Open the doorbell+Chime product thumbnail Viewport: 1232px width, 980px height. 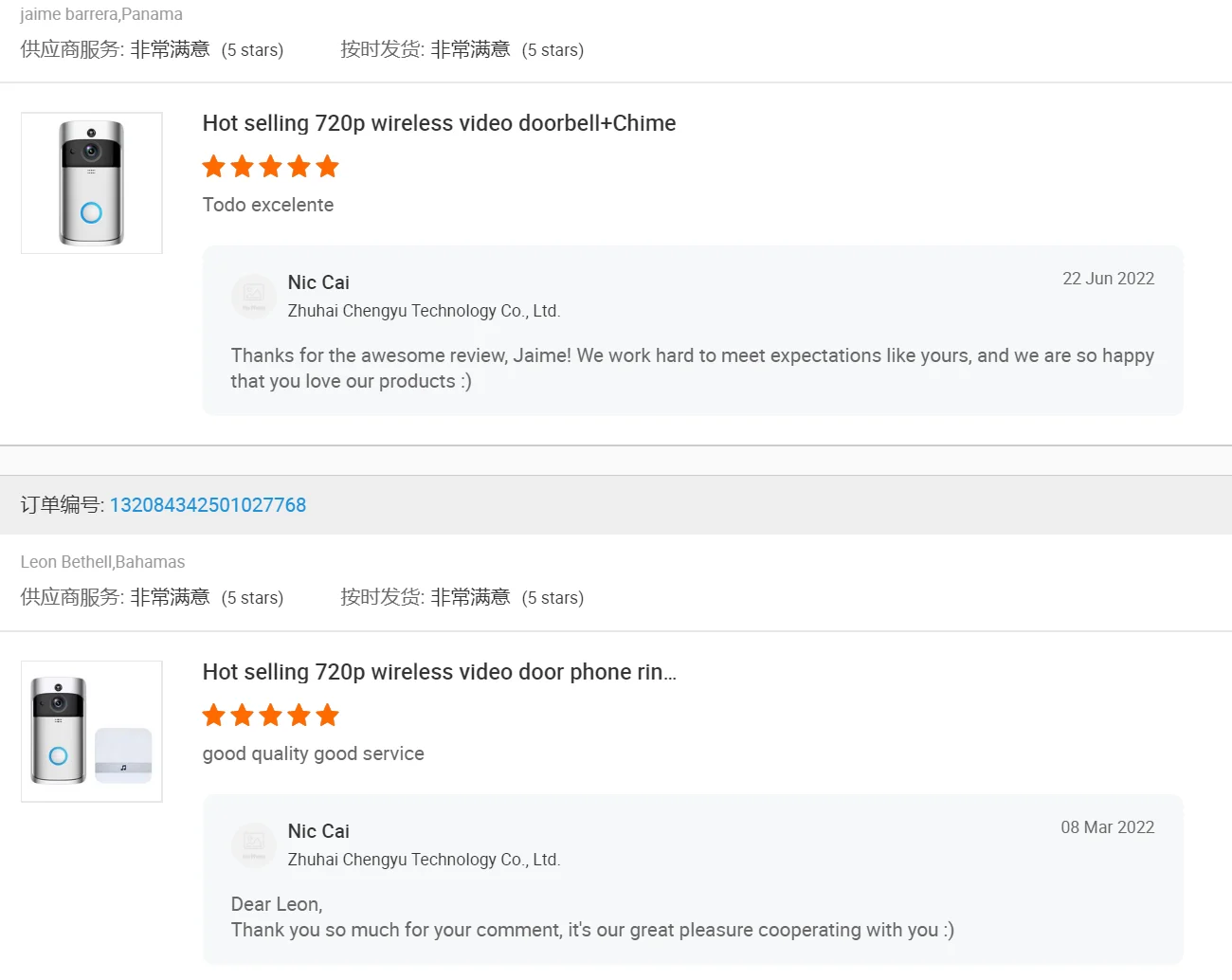pyautogui.click(x=92, y=183)
